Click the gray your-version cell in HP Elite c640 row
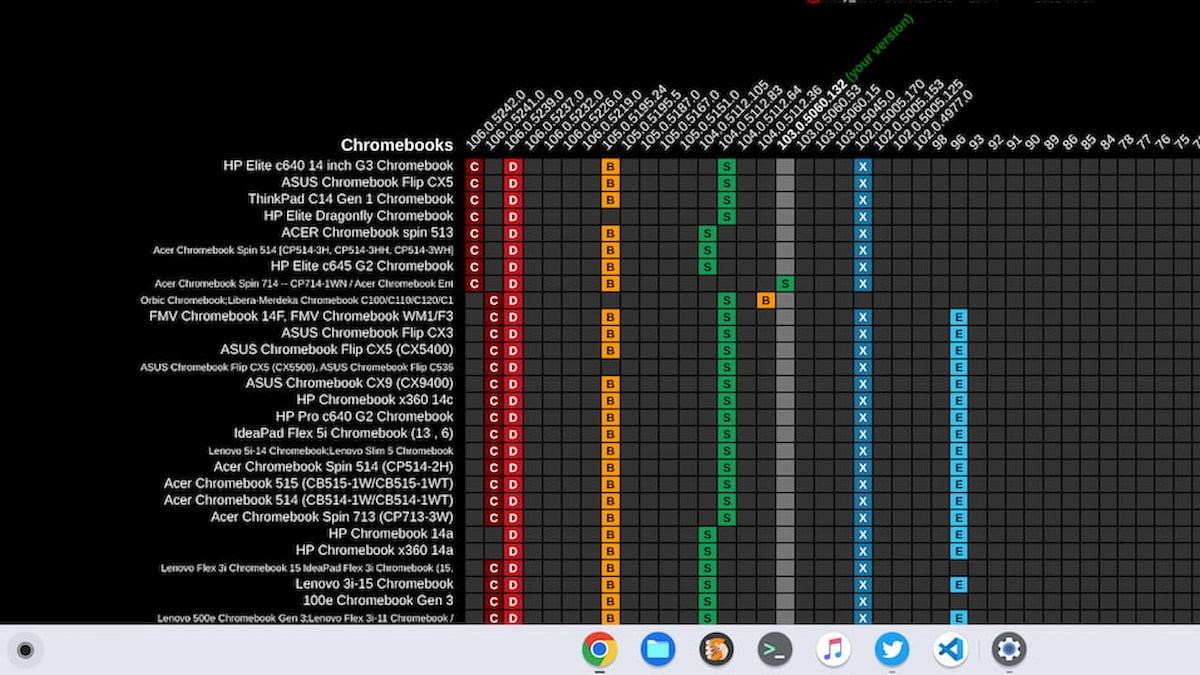This screenshot has height=675, width=1200. (785, 166)
